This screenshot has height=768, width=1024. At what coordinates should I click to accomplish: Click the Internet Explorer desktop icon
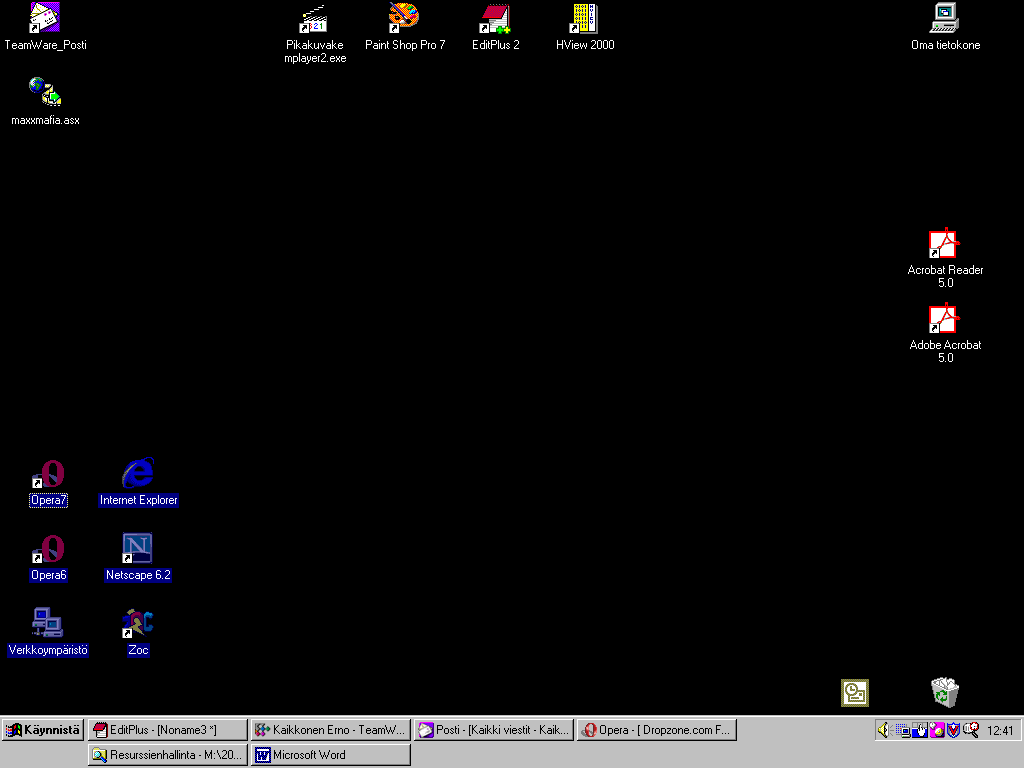click(138, 474)
